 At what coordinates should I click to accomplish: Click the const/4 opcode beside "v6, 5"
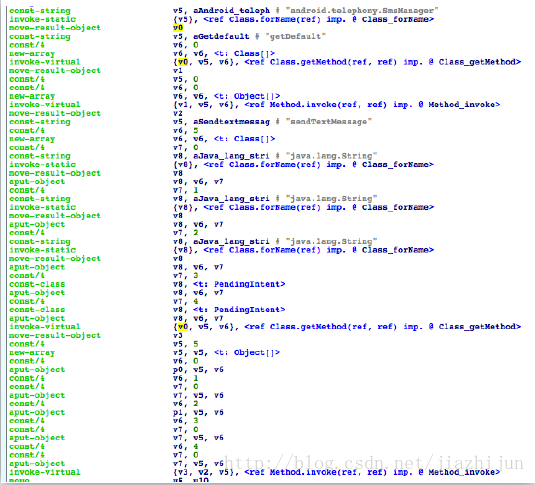(27, 130)
